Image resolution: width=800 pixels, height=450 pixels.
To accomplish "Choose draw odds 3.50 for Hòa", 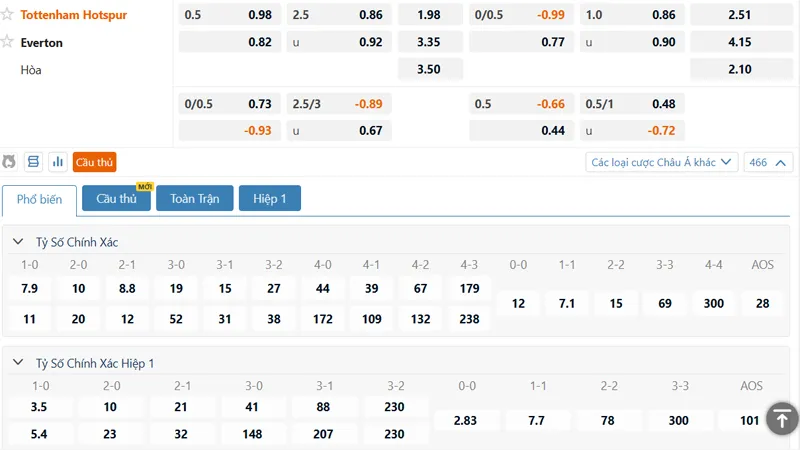I will coord(429,69).
